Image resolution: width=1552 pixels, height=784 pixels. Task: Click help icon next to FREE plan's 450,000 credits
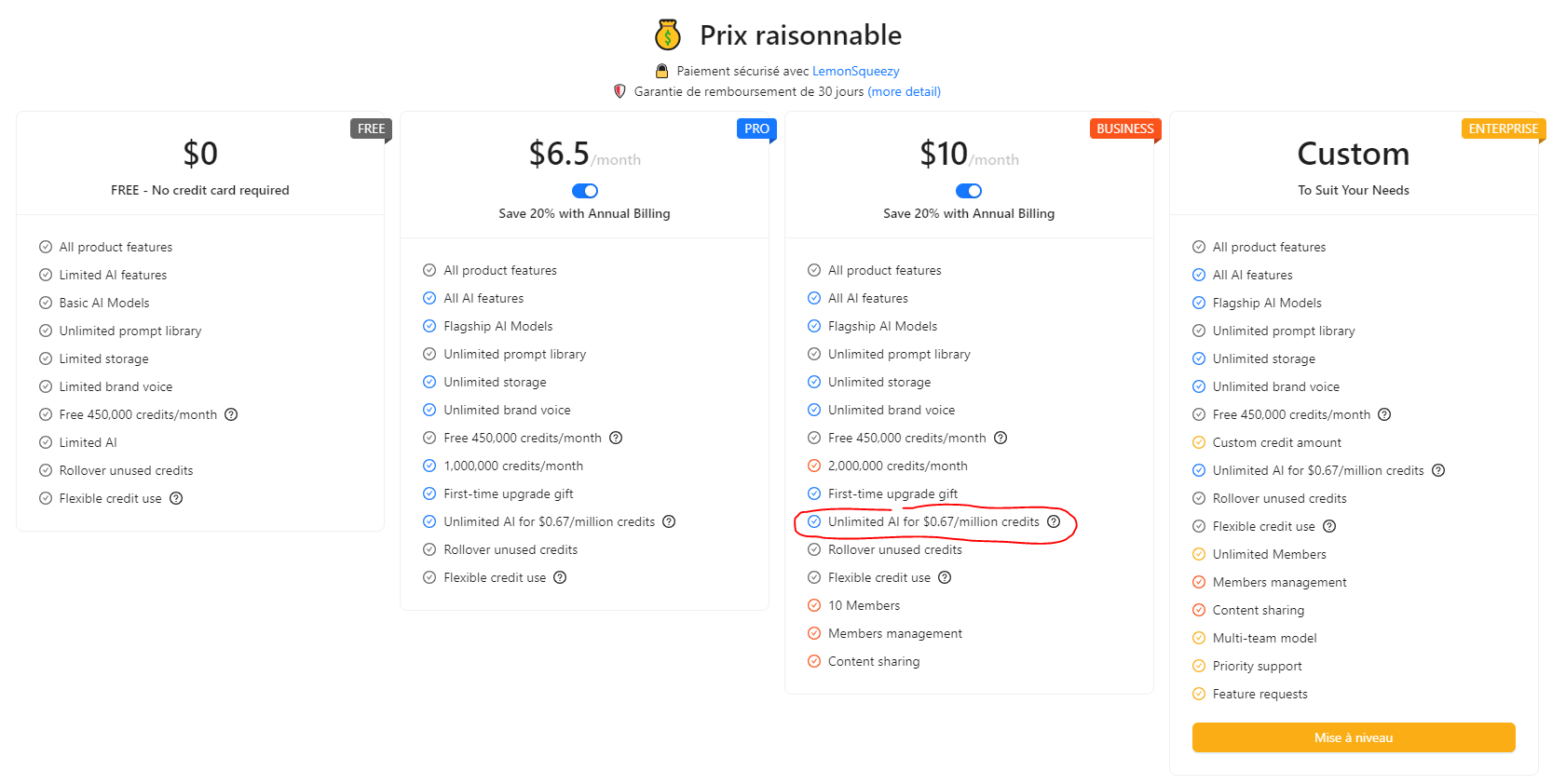pyautogui.click(x=231, y=414)
